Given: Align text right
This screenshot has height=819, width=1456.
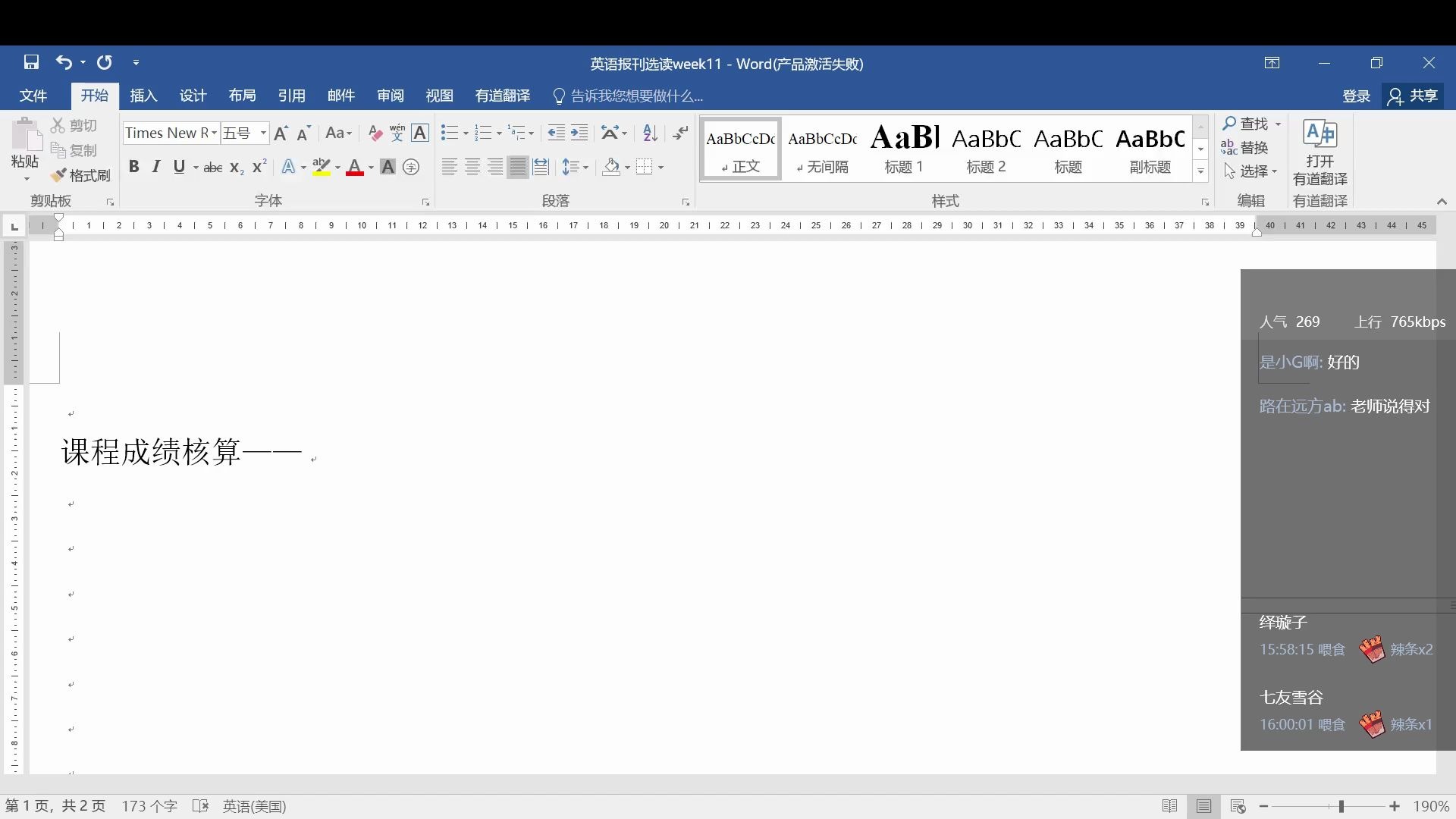Looking at the screenshot, I should 495,167.
